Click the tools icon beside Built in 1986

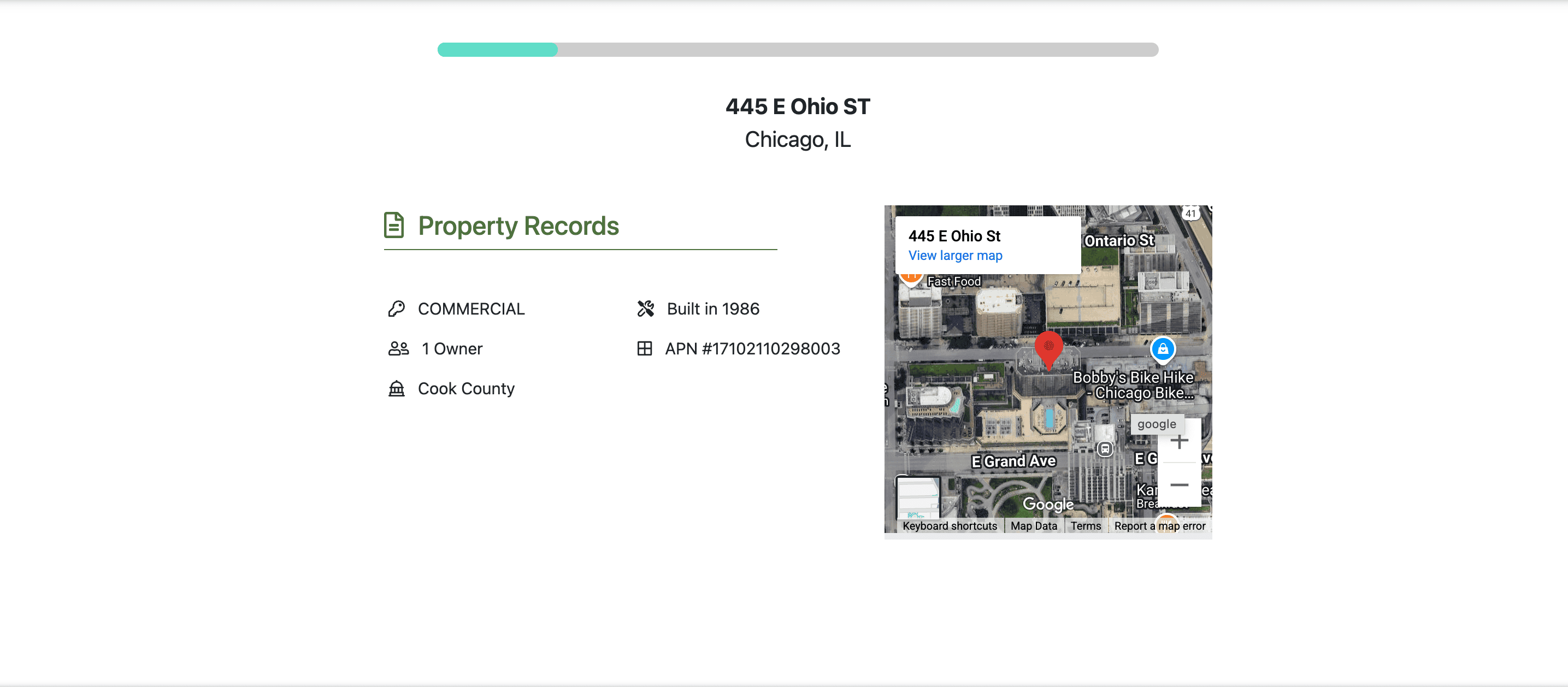tap(645, 309)
